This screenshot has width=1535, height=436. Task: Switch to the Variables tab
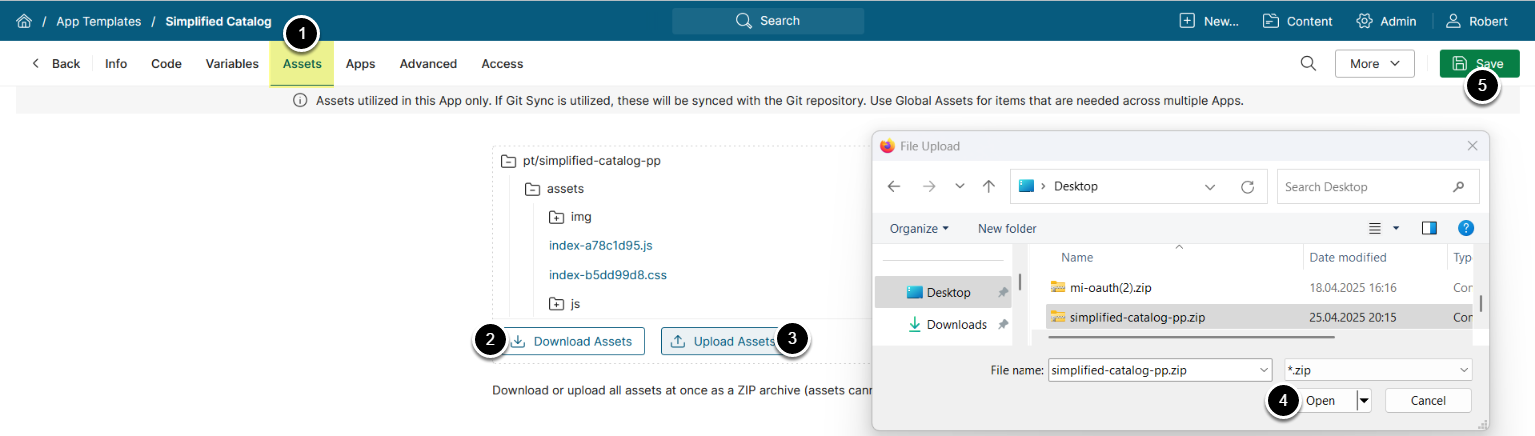tap(232, 64)
